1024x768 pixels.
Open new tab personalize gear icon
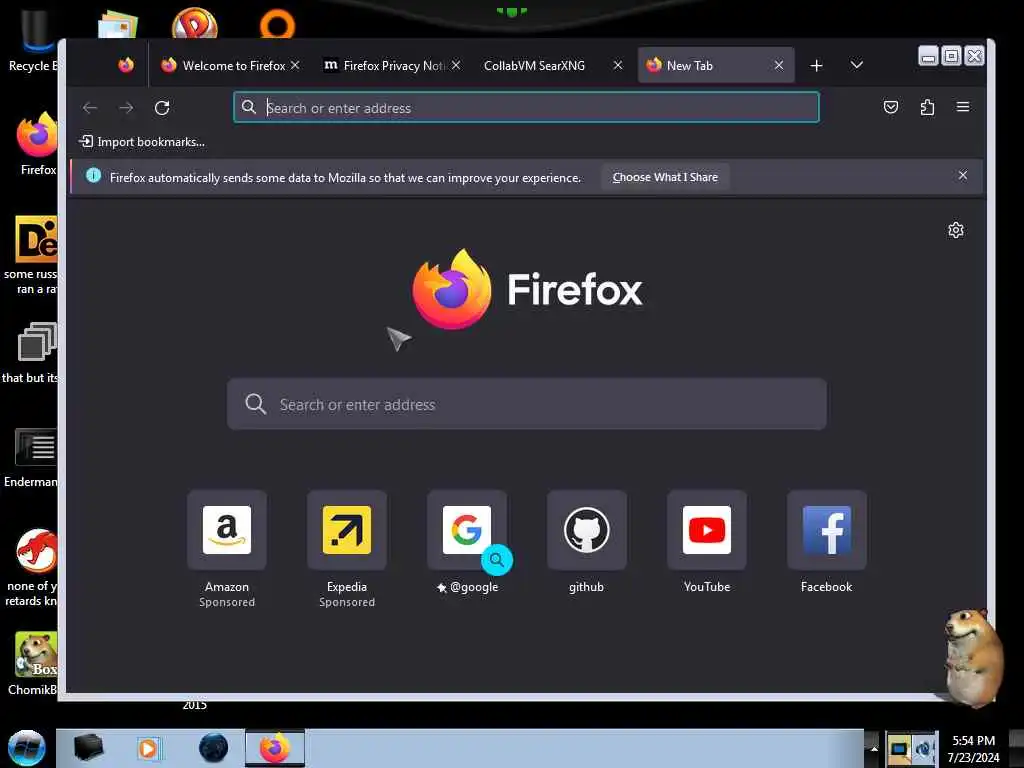pos(956,230)
